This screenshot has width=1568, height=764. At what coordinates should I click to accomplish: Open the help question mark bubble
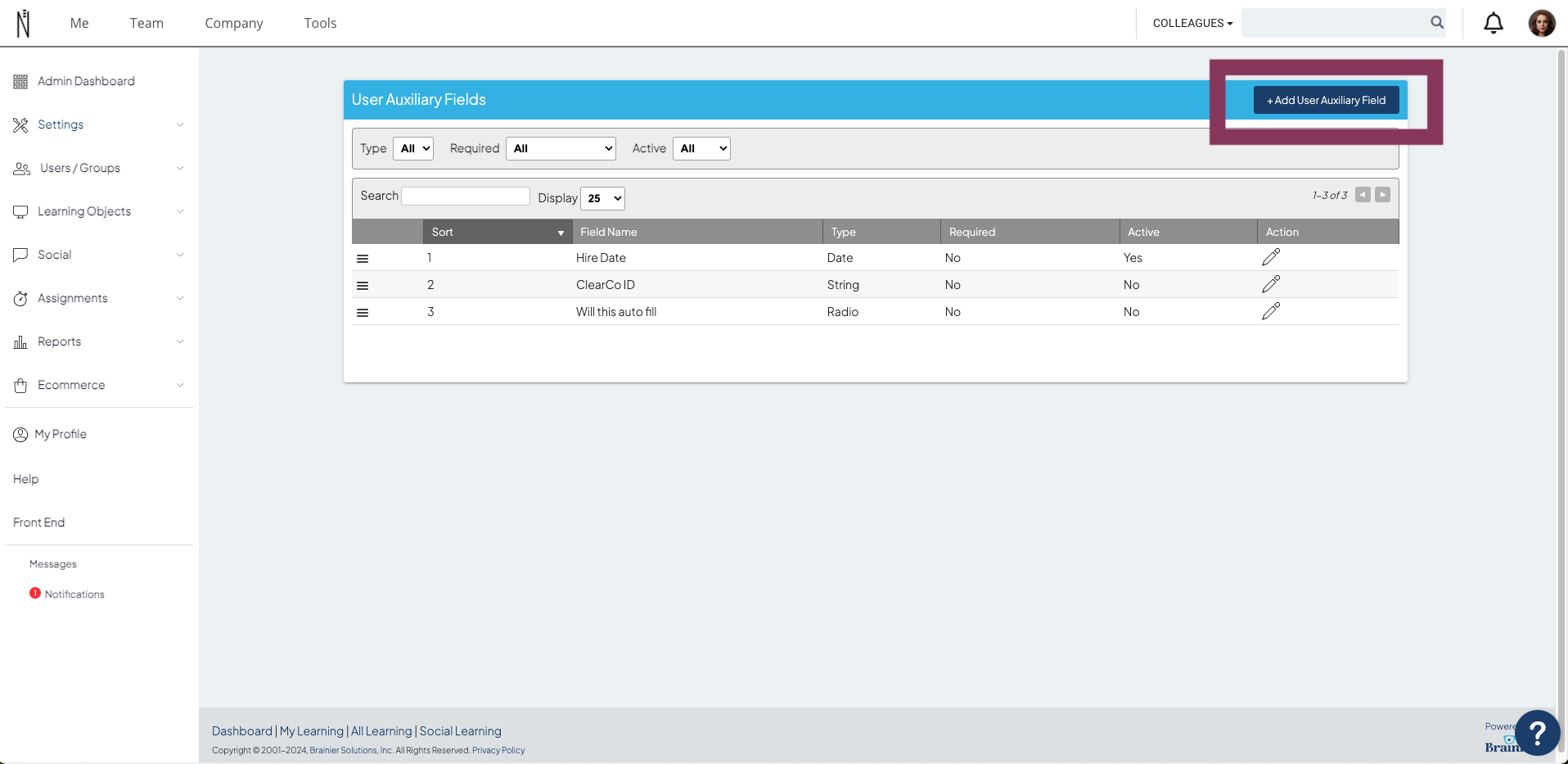(1537, 733)
